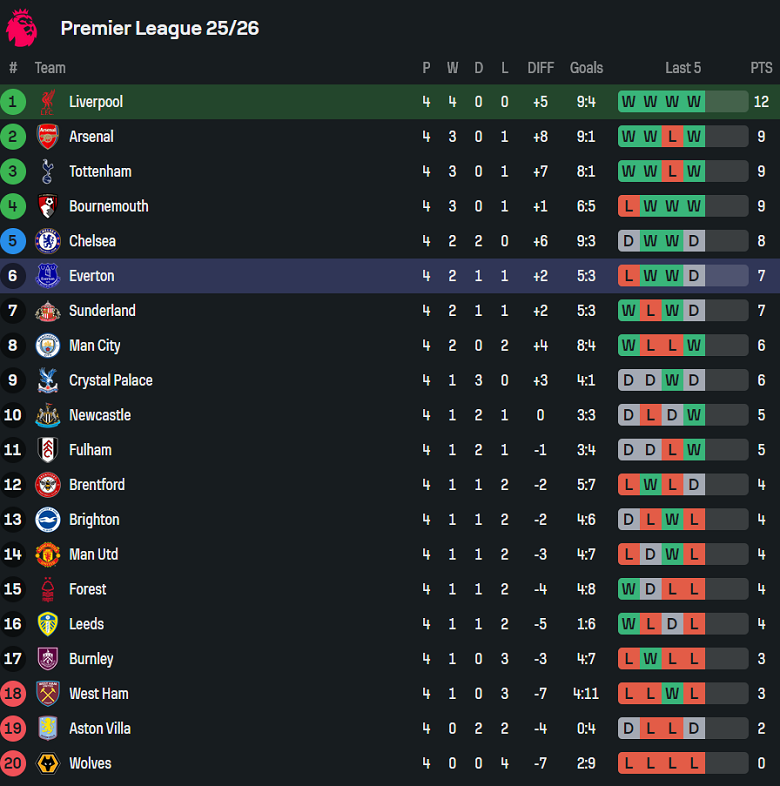Sort table by PTS column header
This screenshot has width=780, height=786.
[x=761, y=68]
